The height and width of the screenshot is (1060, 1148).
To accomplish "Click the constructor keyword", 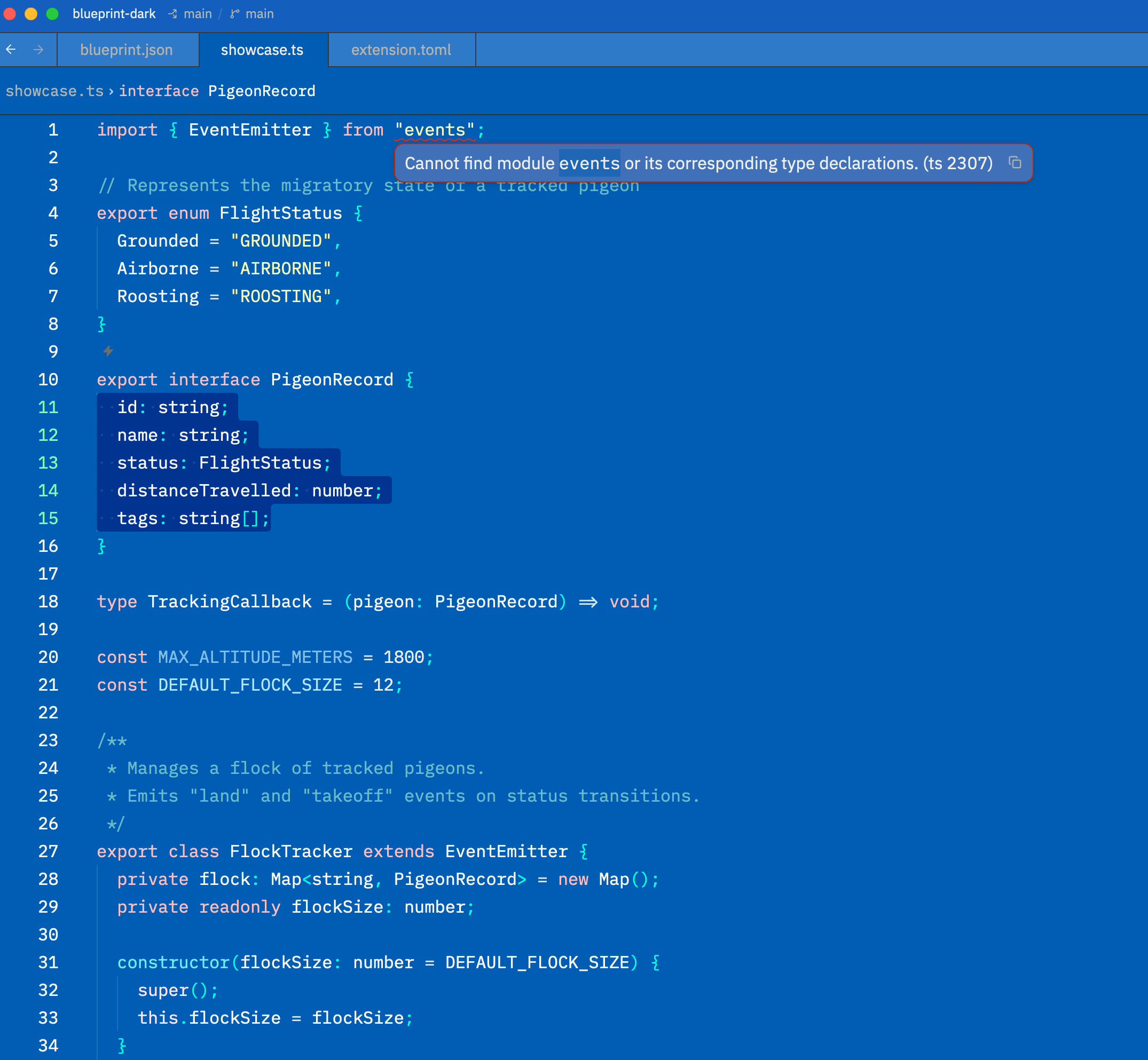I will tap(173, 962).
